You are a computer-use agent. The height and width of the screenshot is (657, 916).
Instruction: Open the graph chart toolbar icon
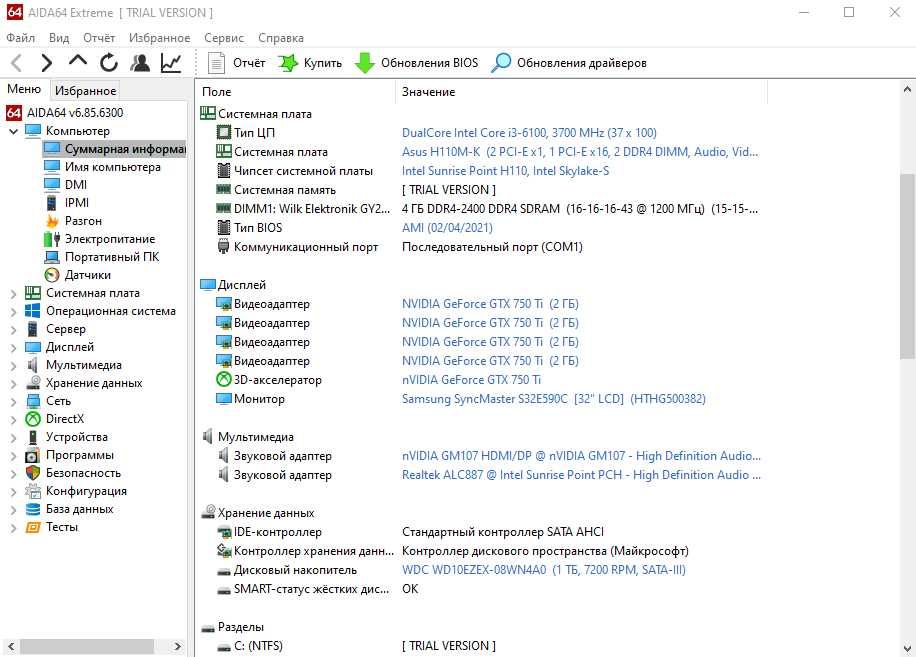(171, 62)
